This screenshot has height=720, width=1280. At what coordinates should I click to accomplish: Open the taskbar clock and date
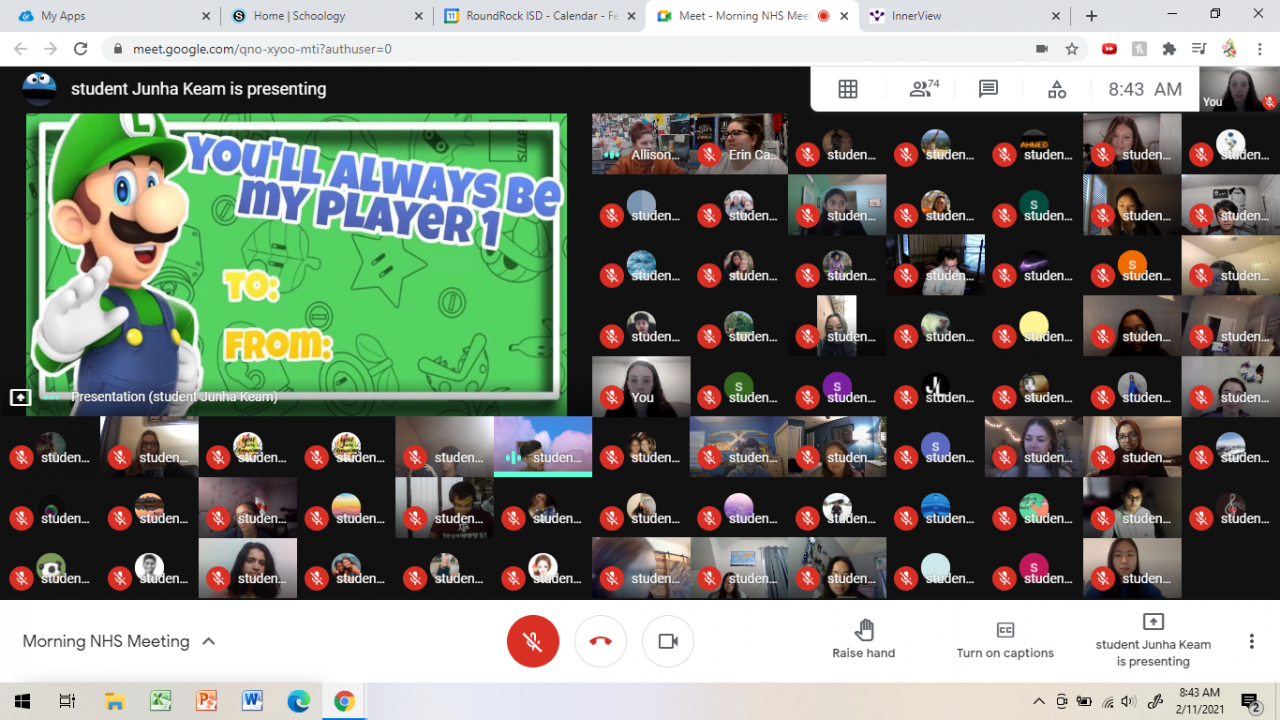tap(1199, 701)
